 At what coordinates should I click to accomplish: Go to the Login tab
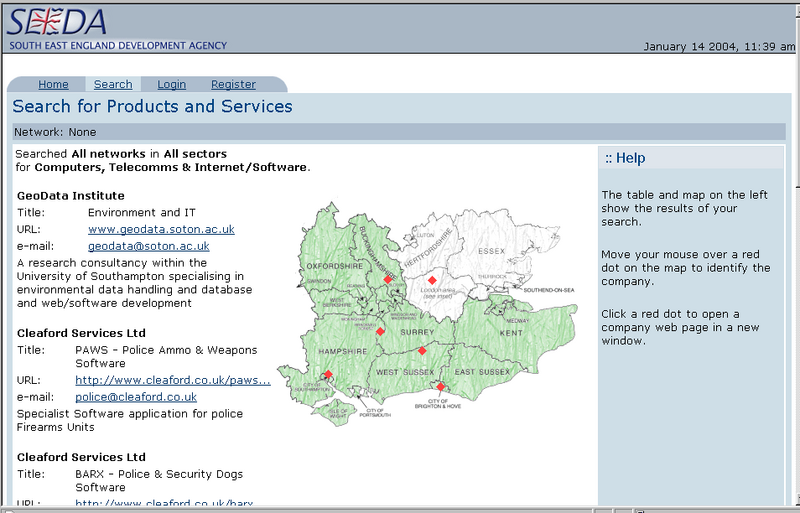point(171,84)
